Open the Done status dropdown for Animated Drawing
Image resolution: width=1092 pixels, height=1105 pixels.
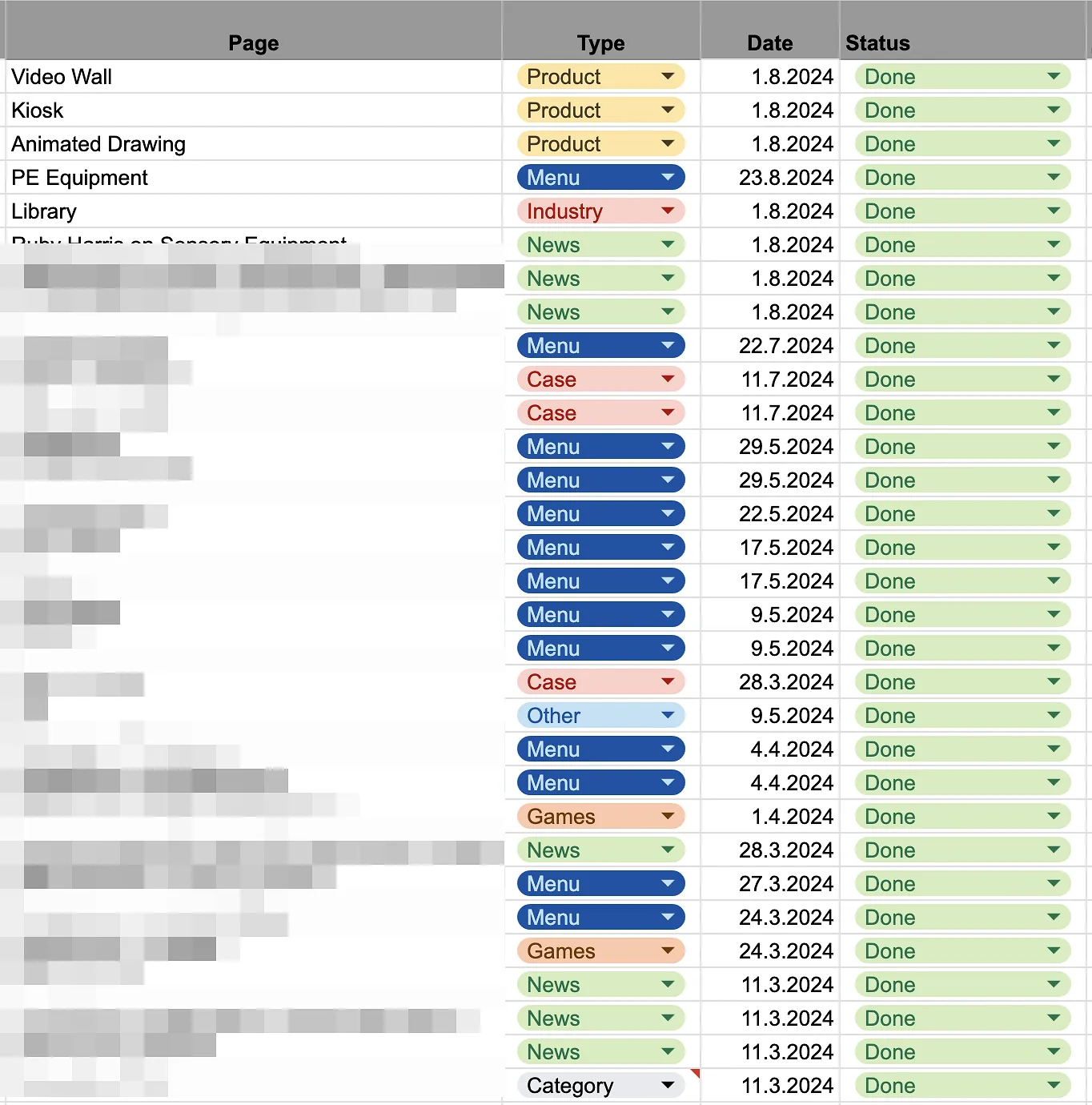point(1055,143)
